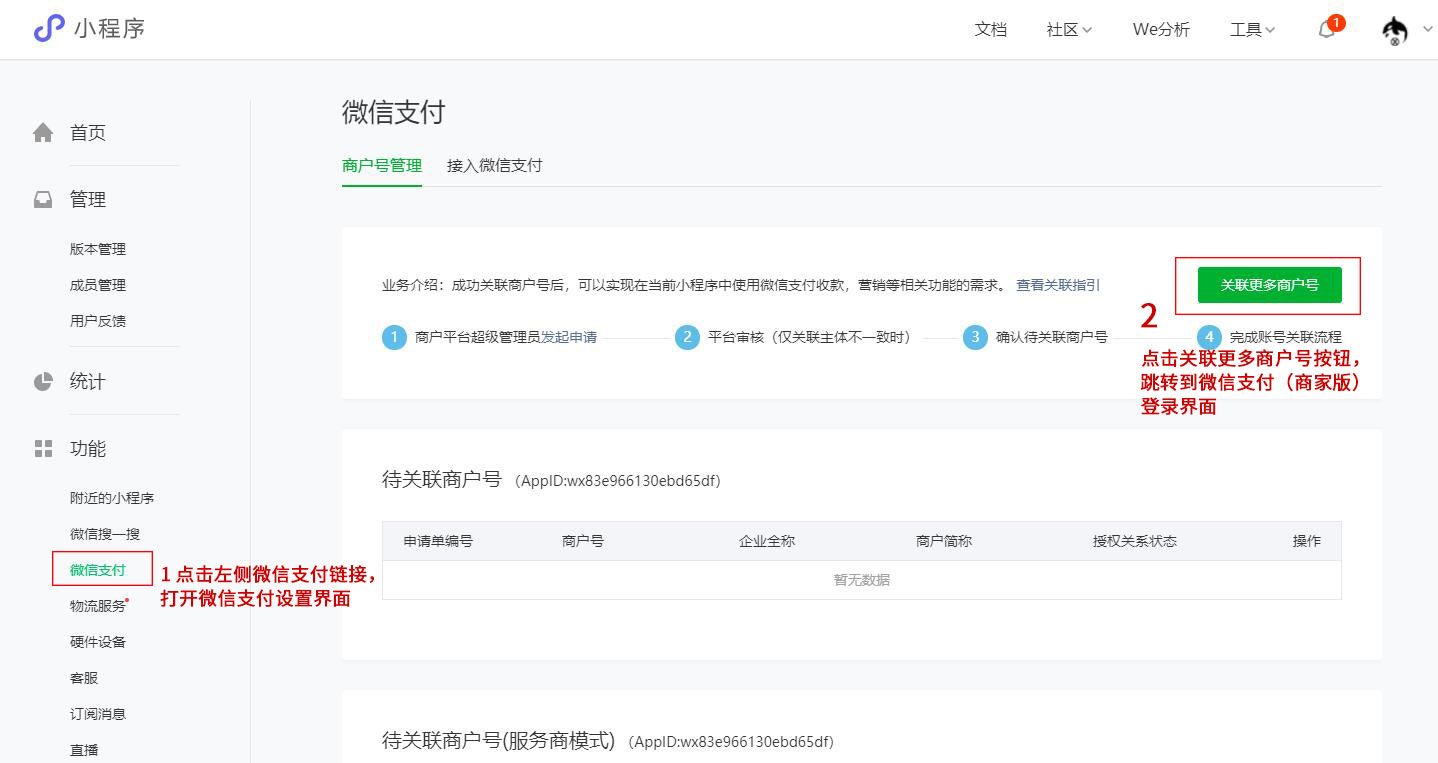
Task: Click the user avatar icon
Action: 1395,31
